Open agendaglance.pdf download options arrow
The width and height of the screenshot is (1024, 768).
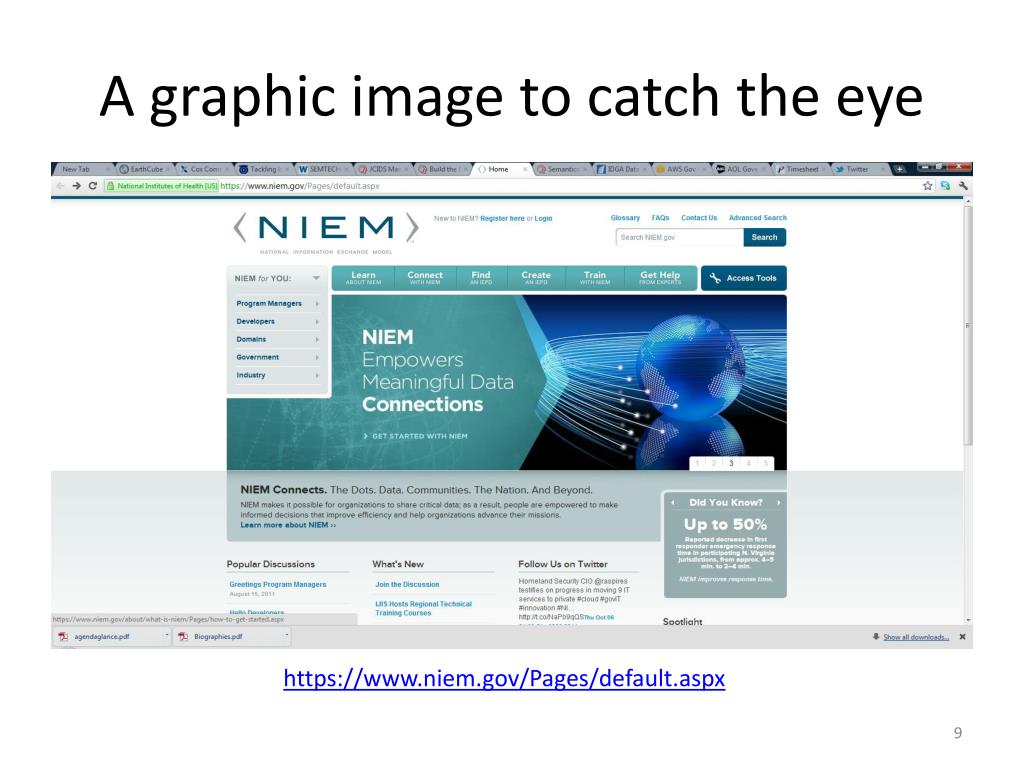pyautogui.click(x=167, y=635)
